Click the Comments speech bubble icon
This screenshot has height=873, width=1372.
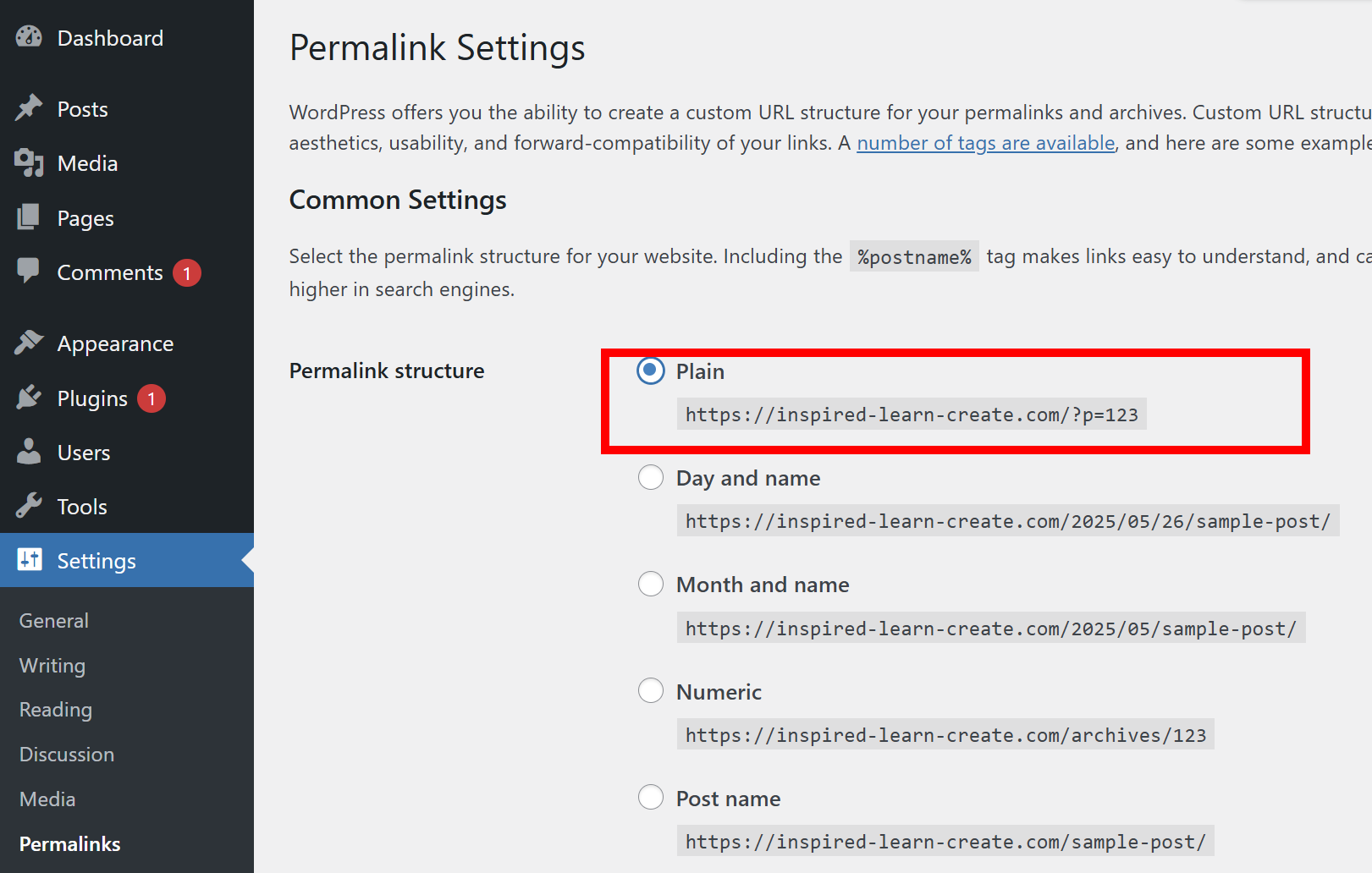[29, 271]
